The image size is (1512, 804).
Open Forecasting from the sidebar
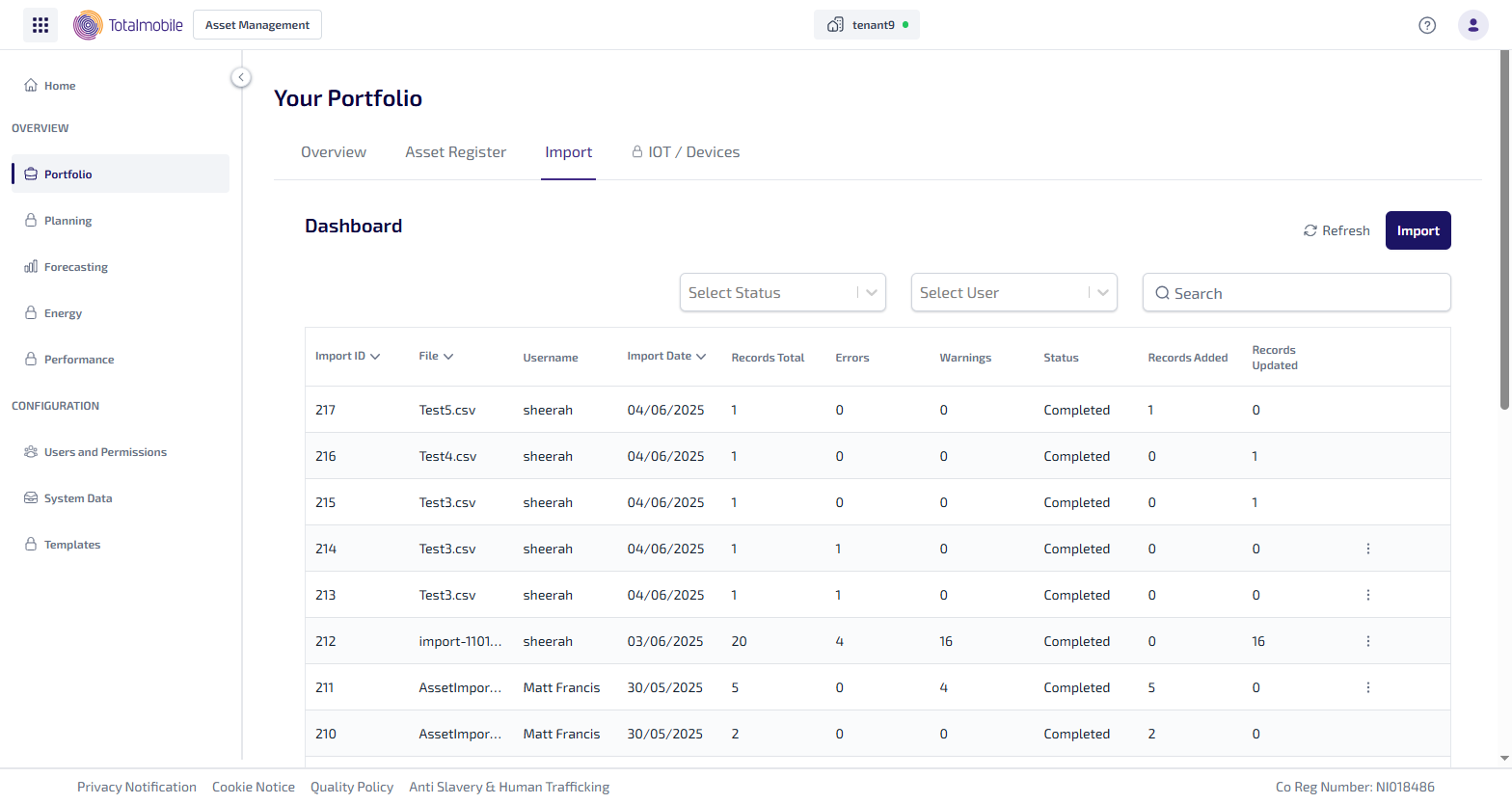75,267
